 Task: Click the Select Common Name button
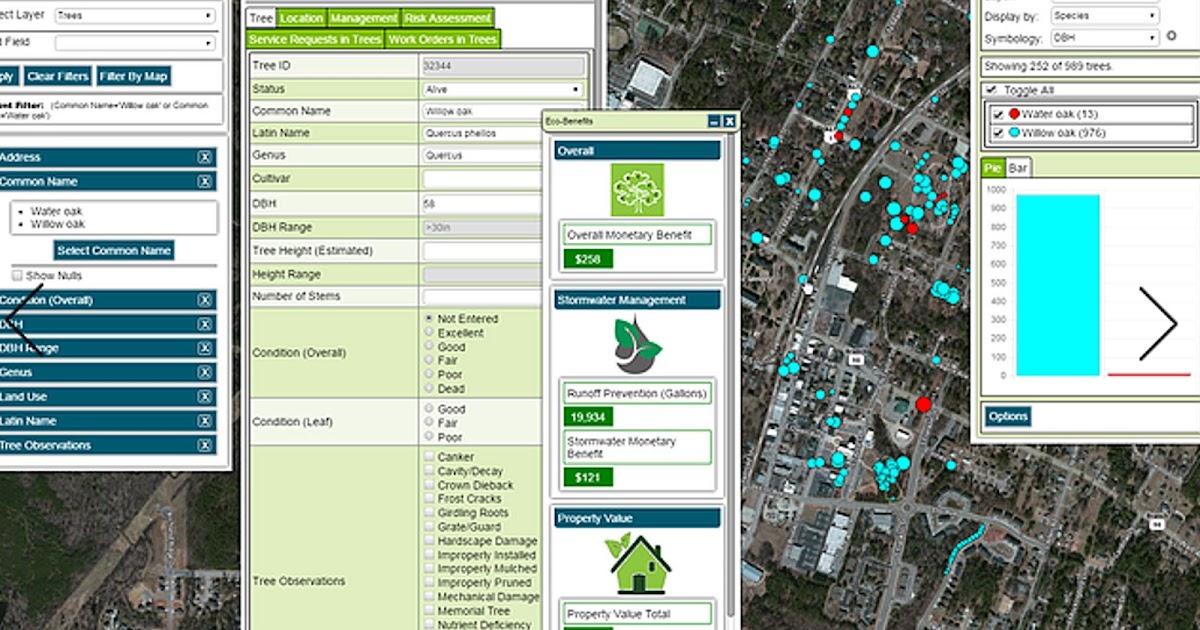click(112, 250)
